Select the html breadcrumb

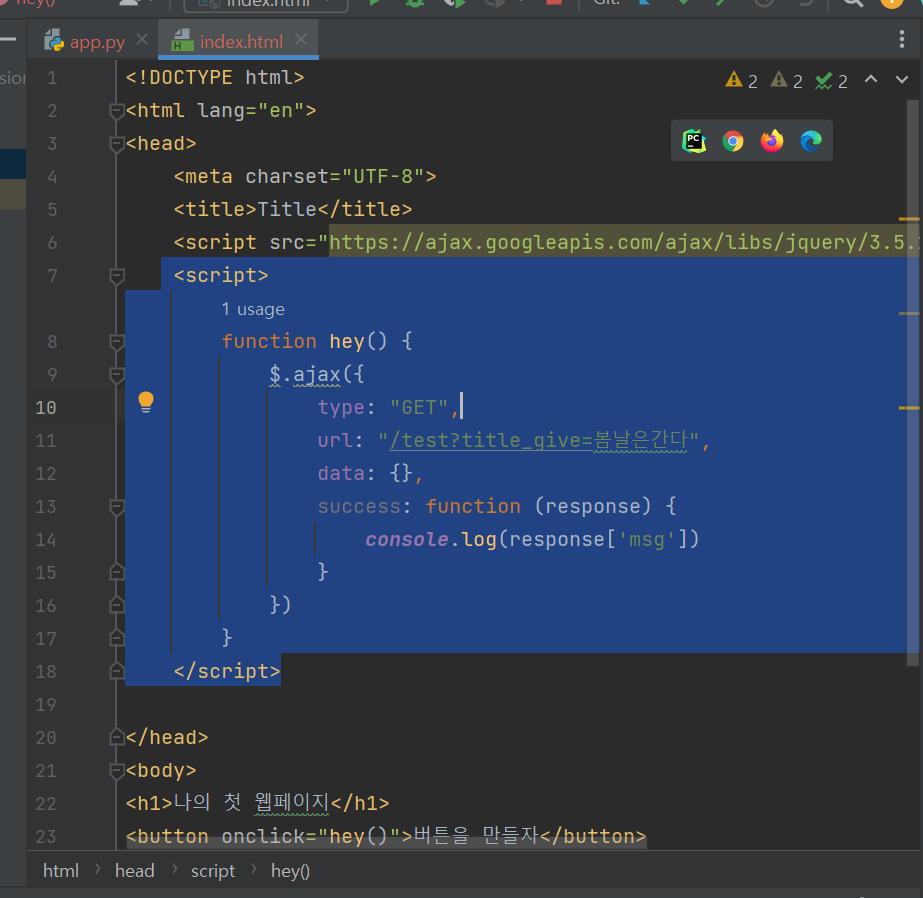[61, 871]
